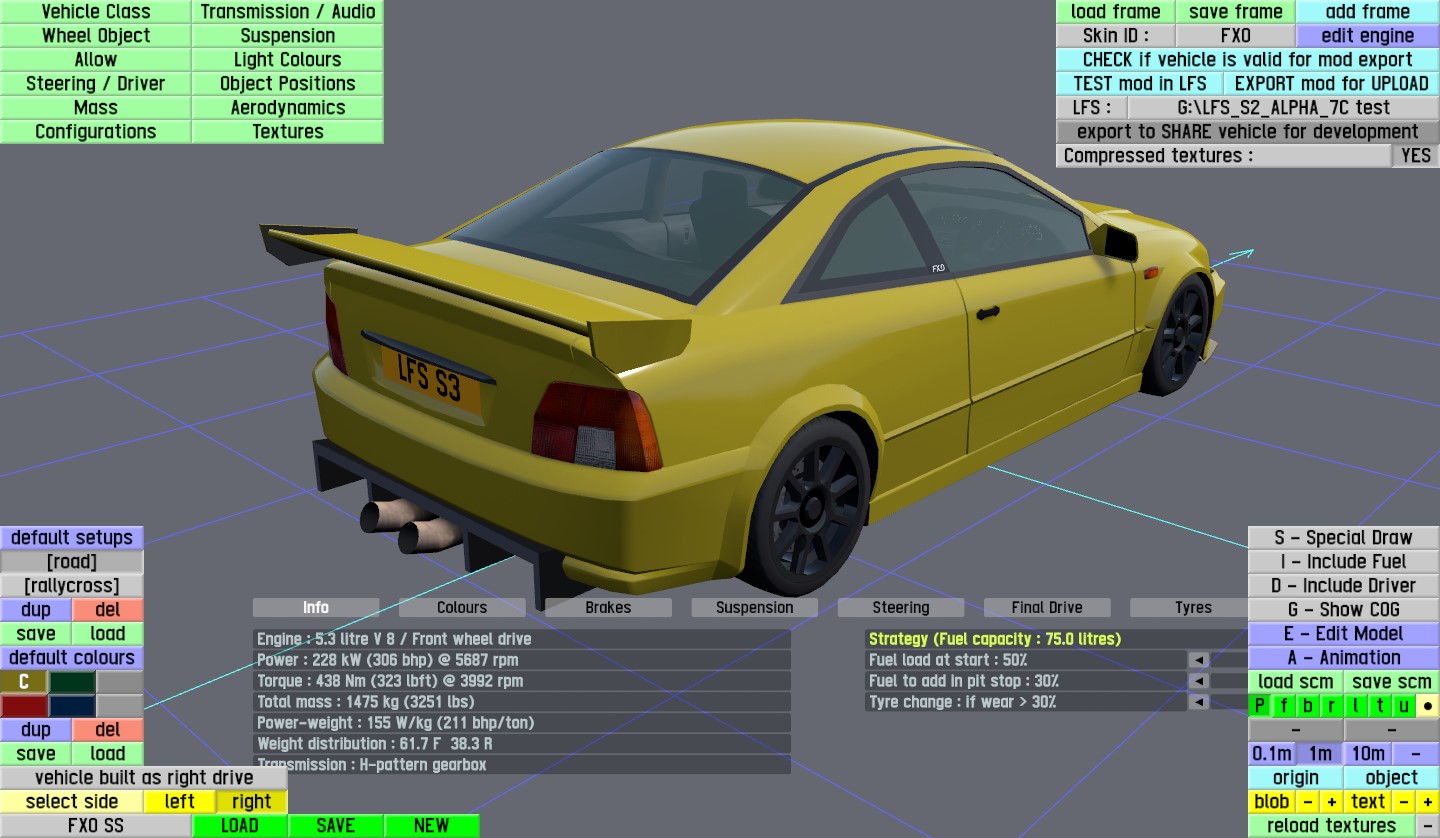Click the arrow beside Fuel load at start

[1198, 660]
